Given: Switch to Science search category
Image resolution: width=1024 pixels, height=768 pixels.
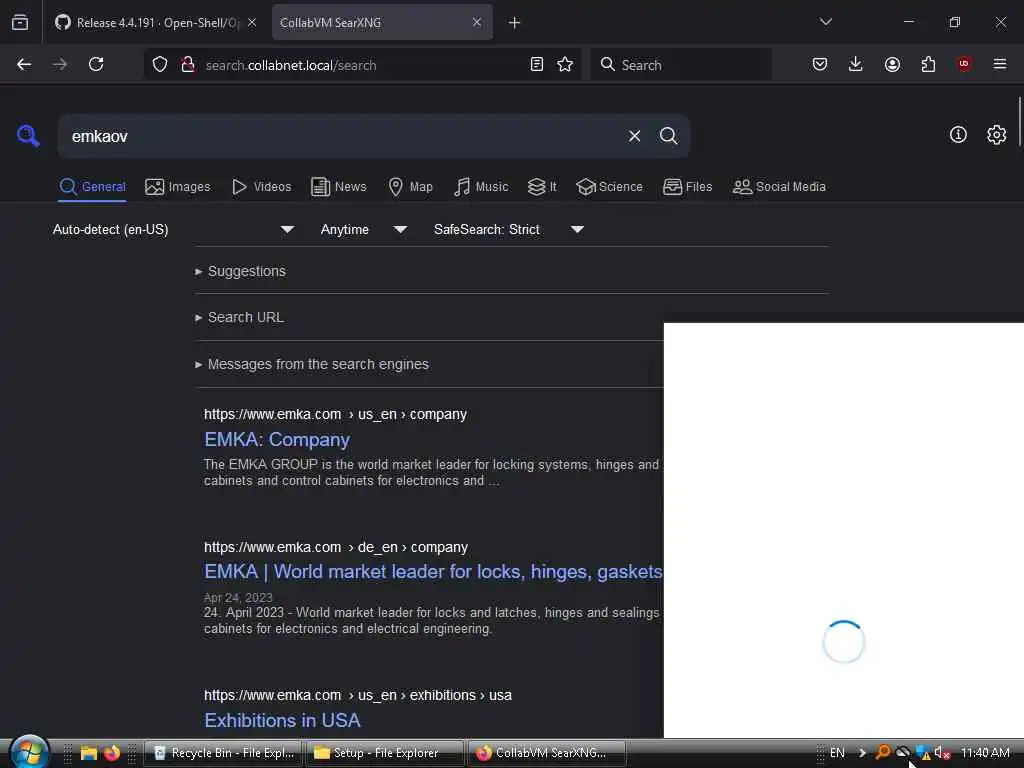Looking at the screenshot, I should [609, 187].
